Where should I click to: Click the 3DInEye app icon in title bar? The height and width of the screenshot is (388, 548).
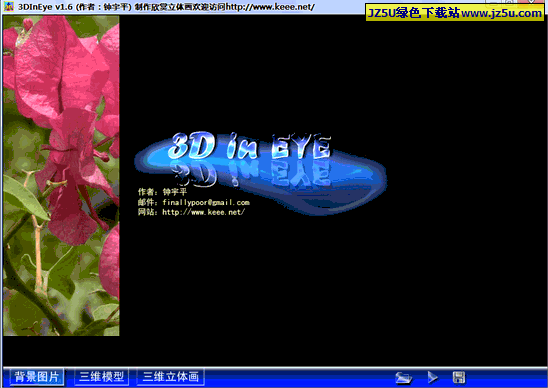9,6
